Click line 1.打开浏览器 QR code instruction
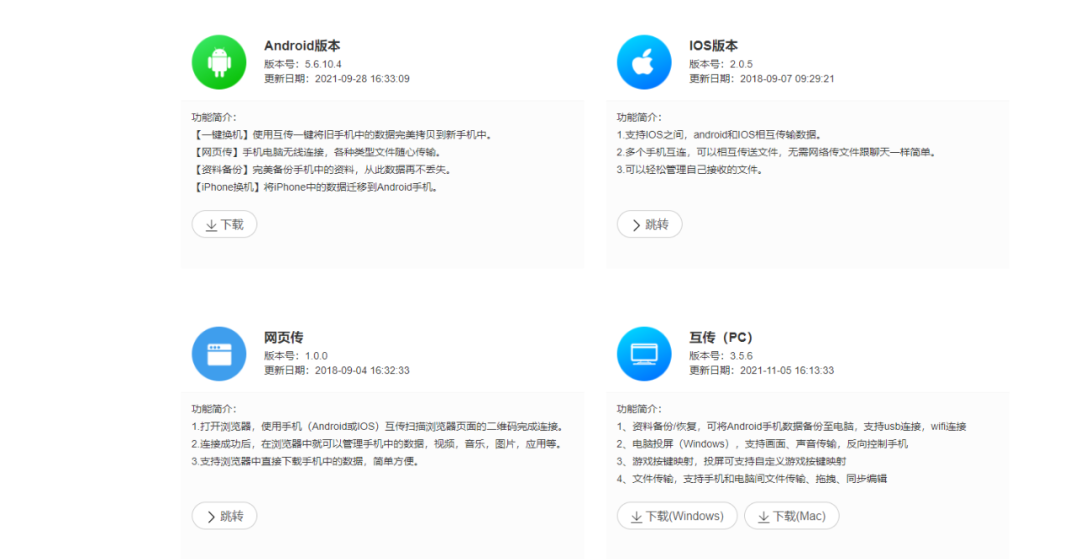This screenshot has height=559, width=1080. tap(380, 427)
